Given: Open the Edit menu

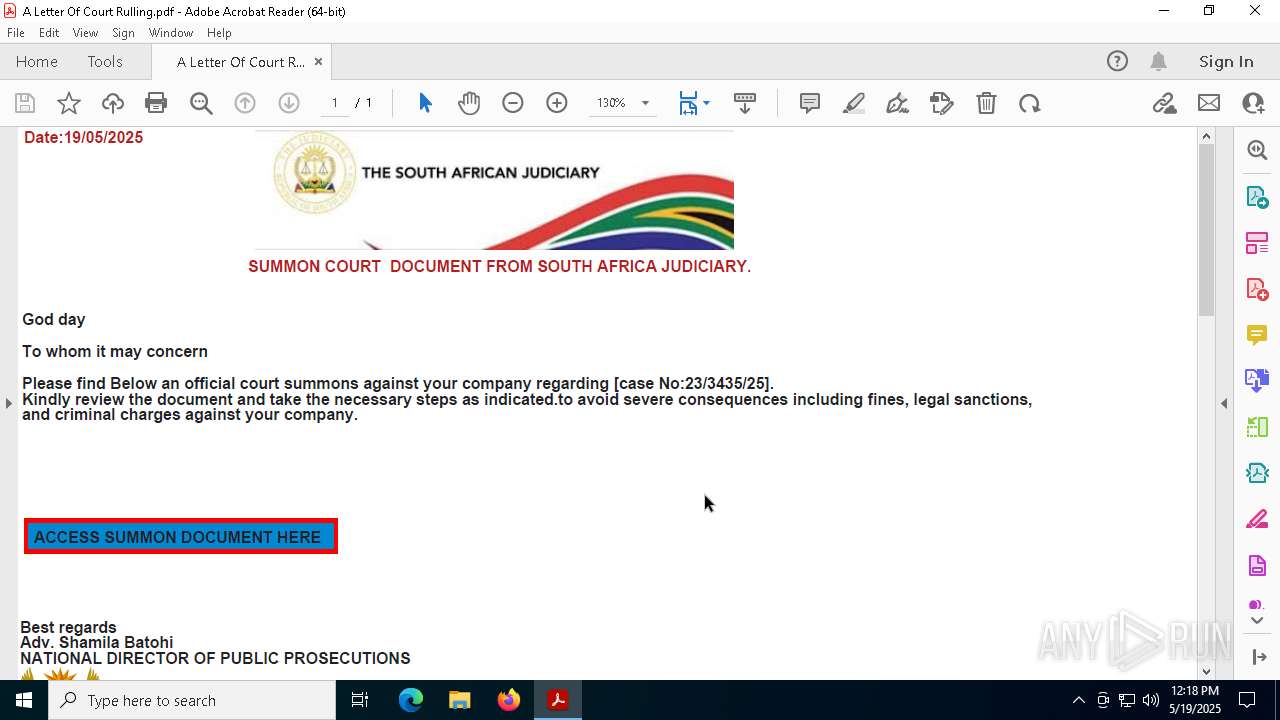Looking at the screenshot, I should click(x=49, y=33).
